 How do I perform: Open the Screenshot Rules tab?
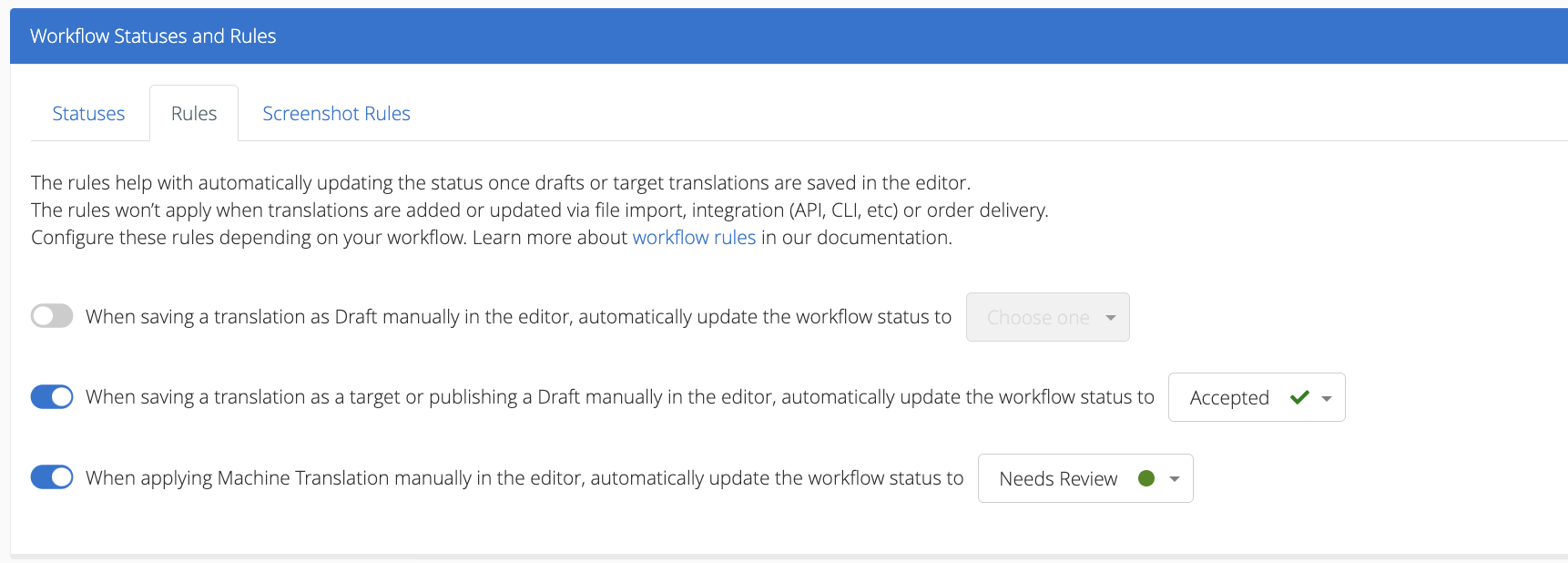click(336, 113)
